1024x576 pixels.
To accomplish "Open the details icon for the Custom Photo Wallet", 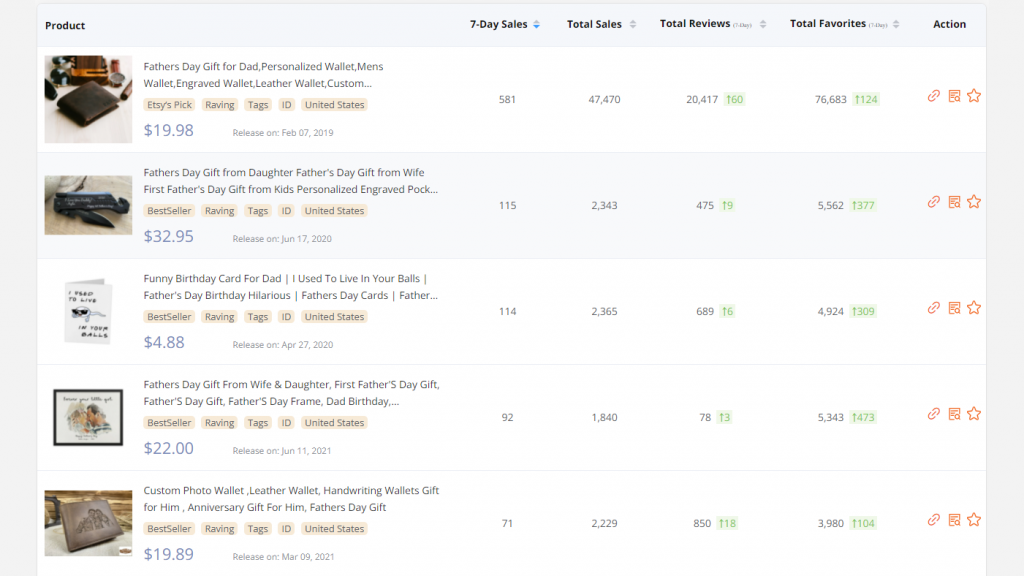I will point(954,520).
